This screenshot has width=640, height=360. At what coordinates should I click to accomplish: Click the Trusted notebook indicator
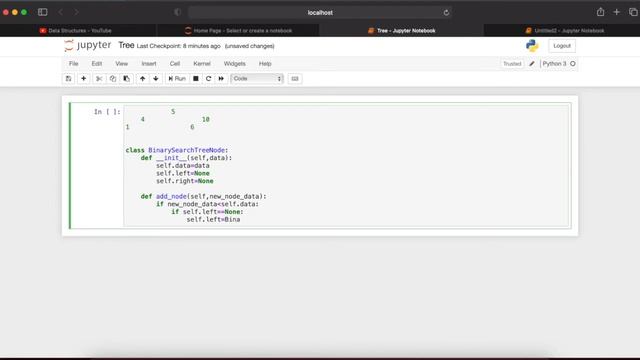[x=512, y=64]
